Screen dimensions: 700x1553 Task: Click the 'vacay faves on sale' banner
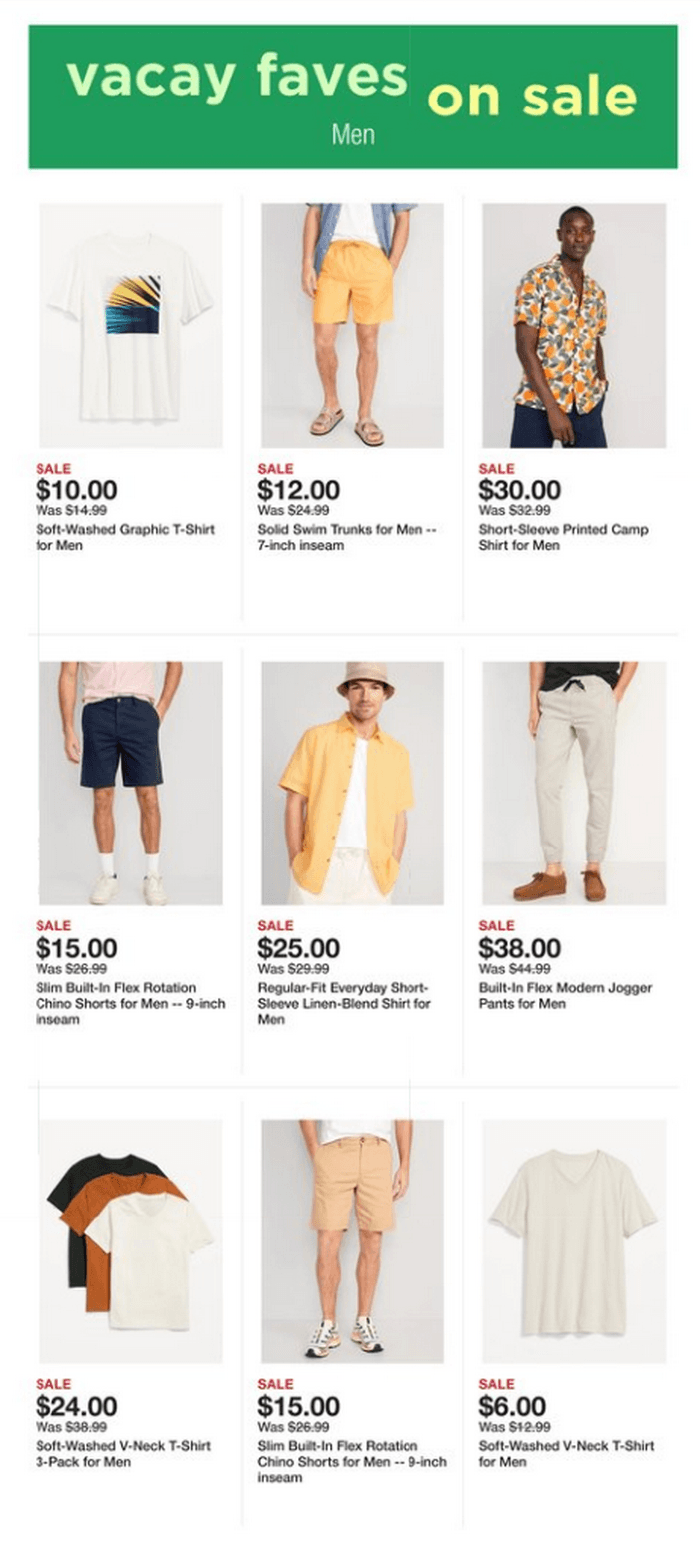pyautogui.click(x=352, y=97)
